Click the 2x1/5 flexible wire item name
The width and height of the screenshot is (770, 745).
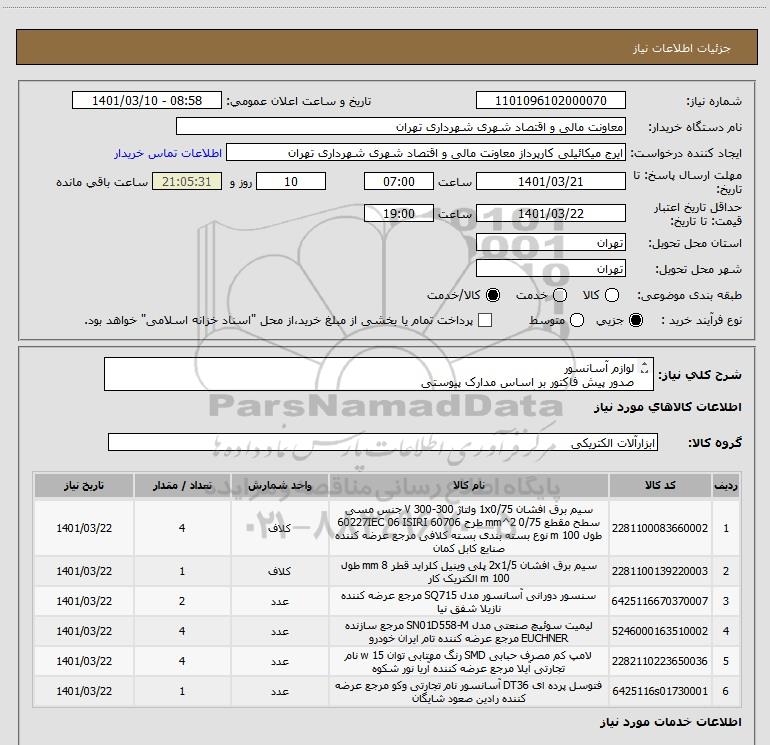[x=468, y=572]
